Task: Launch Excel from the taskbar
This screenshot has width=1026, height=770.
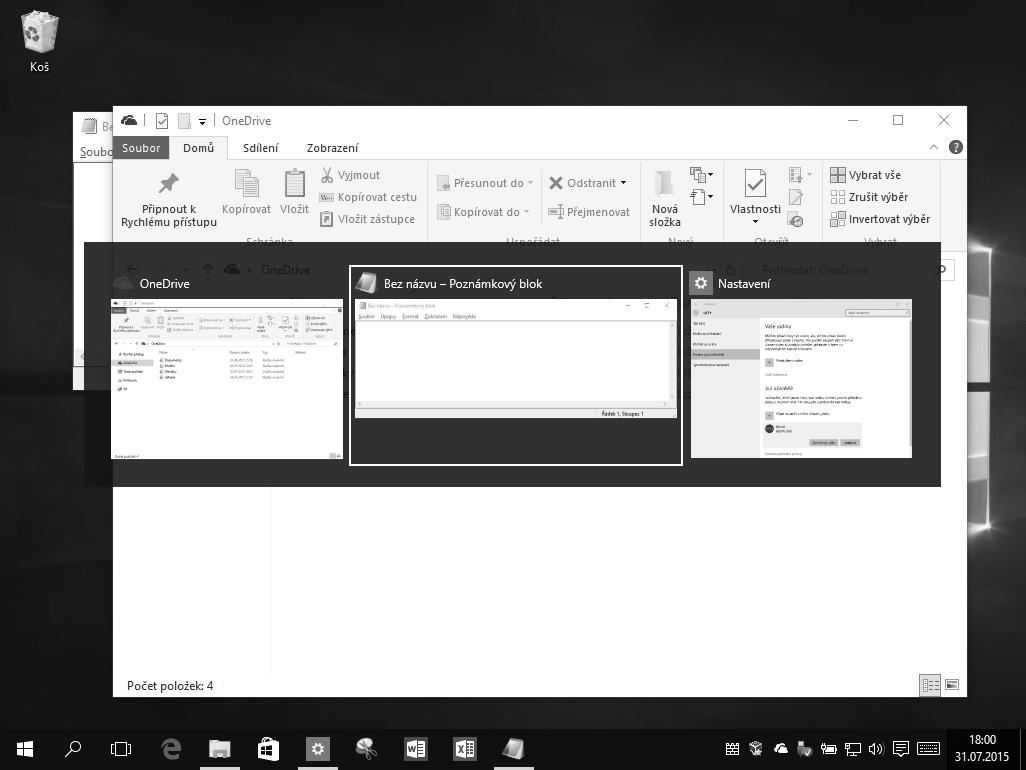Action: 465,749
